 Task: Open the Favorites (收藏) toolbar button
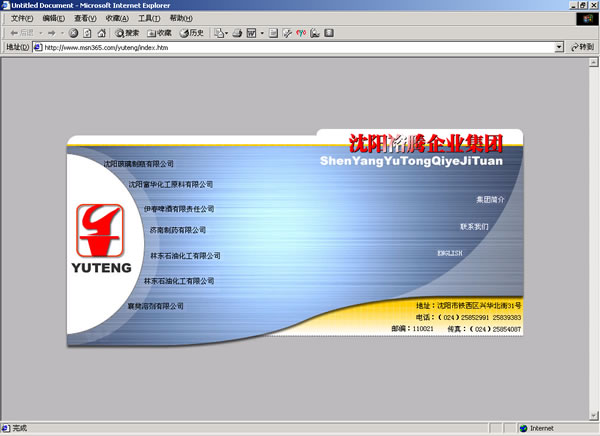point(160,33)
